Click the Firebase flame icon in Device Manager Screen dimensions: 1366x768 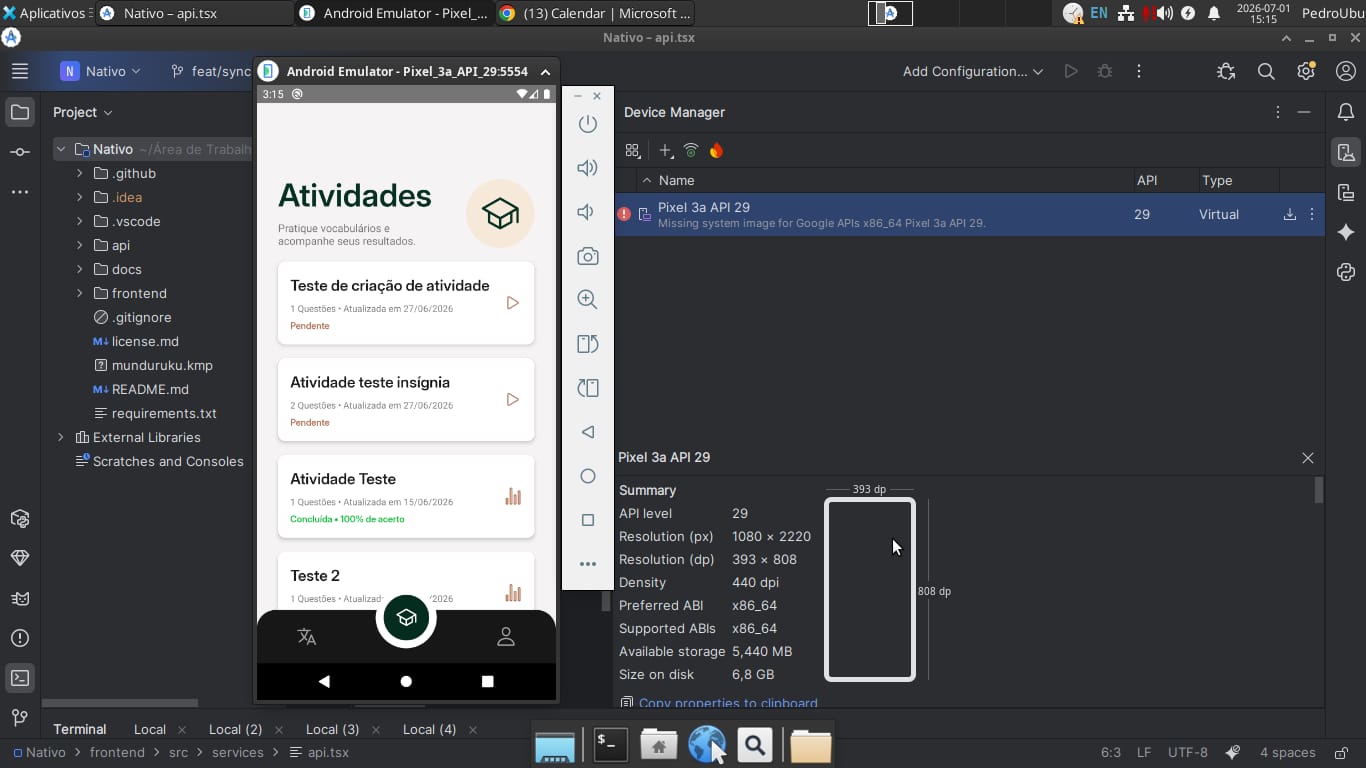[716, 151]
